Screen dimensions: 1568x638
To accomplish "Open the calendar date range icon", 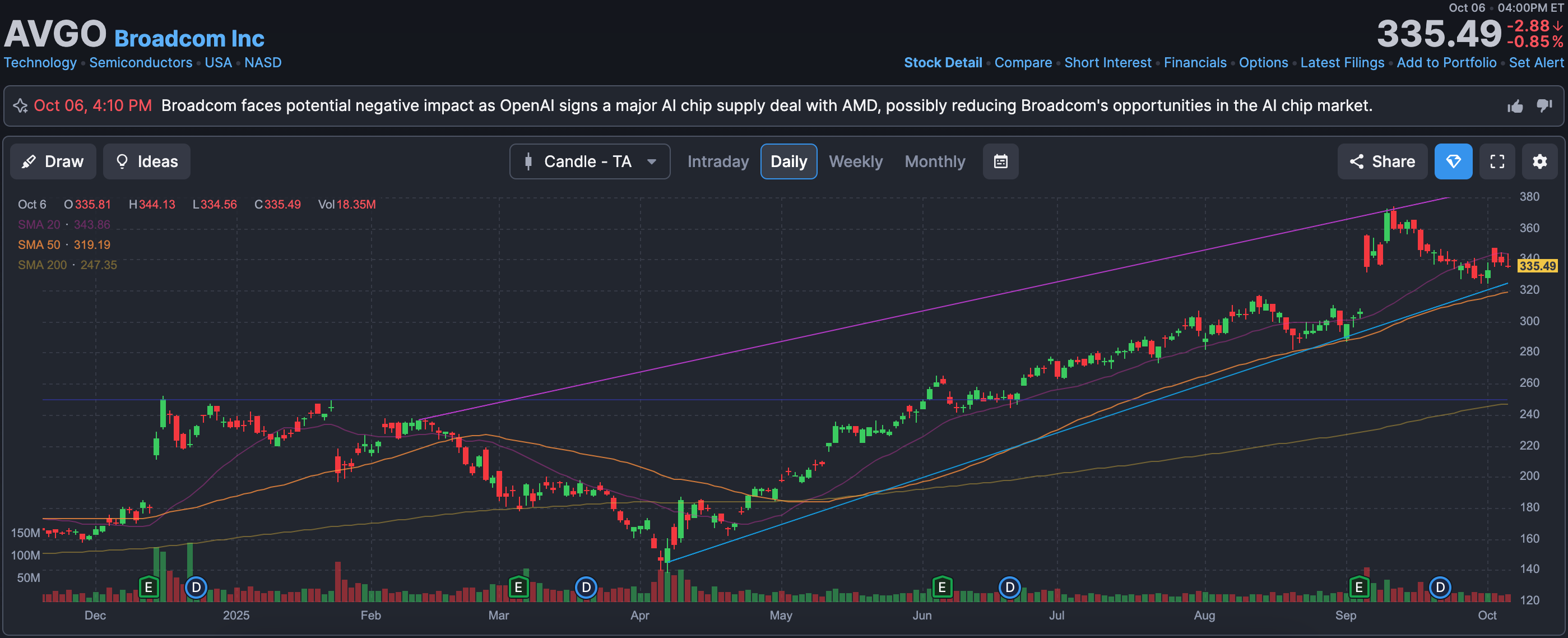I will click(x=1000, y=161).
